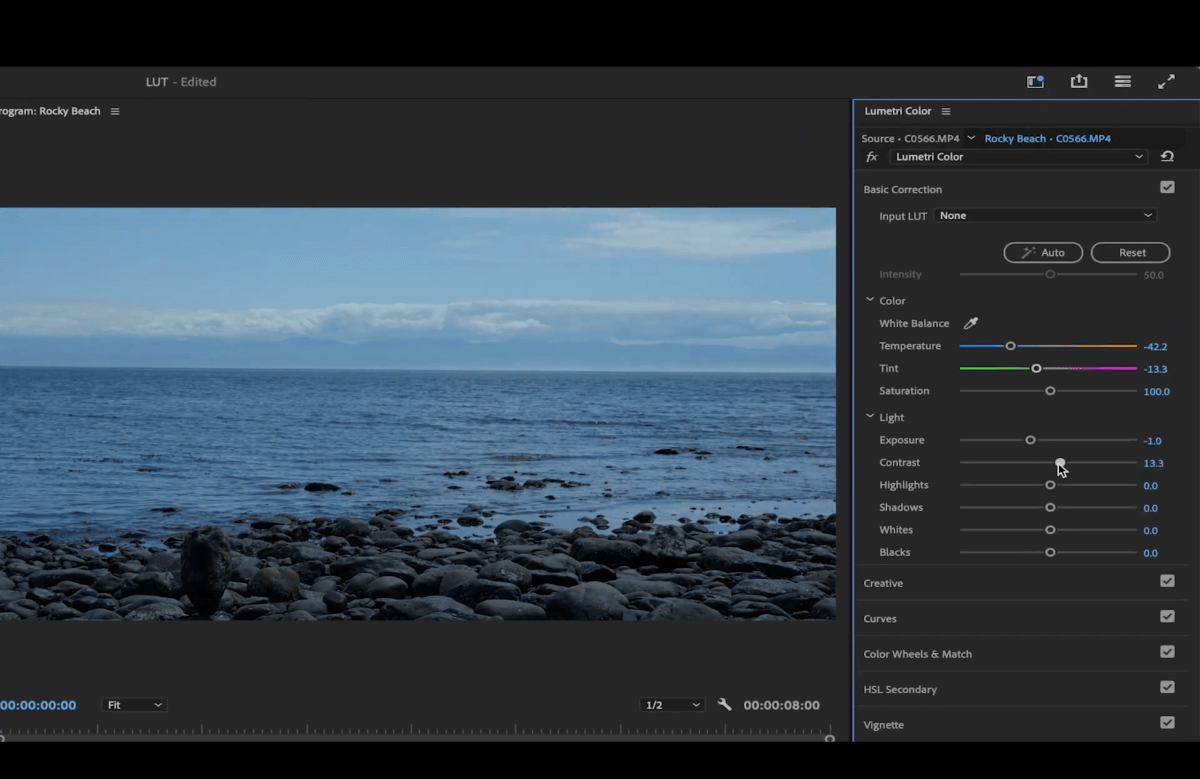Viewport: 1200px width, 779px height.
Task: Click the Highlights slider handle
Action: pyautogui.click(x=1050, y=485)
